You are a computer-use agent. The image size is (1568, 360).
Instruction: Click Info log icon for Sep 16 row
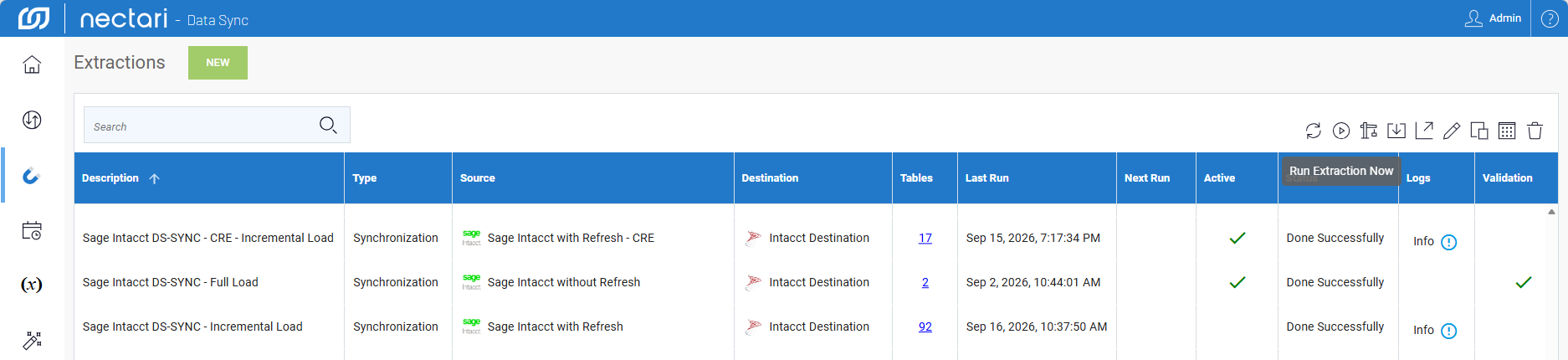click(1449, 331)
